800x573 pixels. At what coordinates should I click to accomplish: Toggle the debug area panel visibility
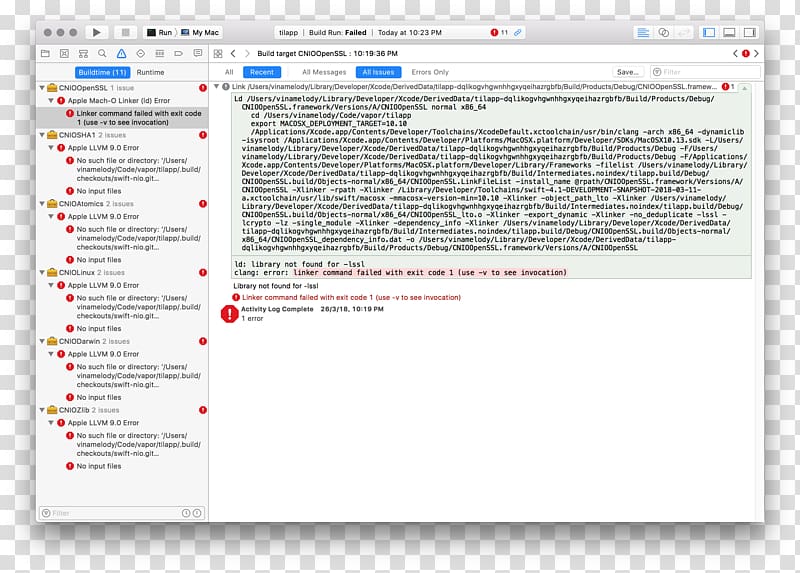[x=729, y=32]
